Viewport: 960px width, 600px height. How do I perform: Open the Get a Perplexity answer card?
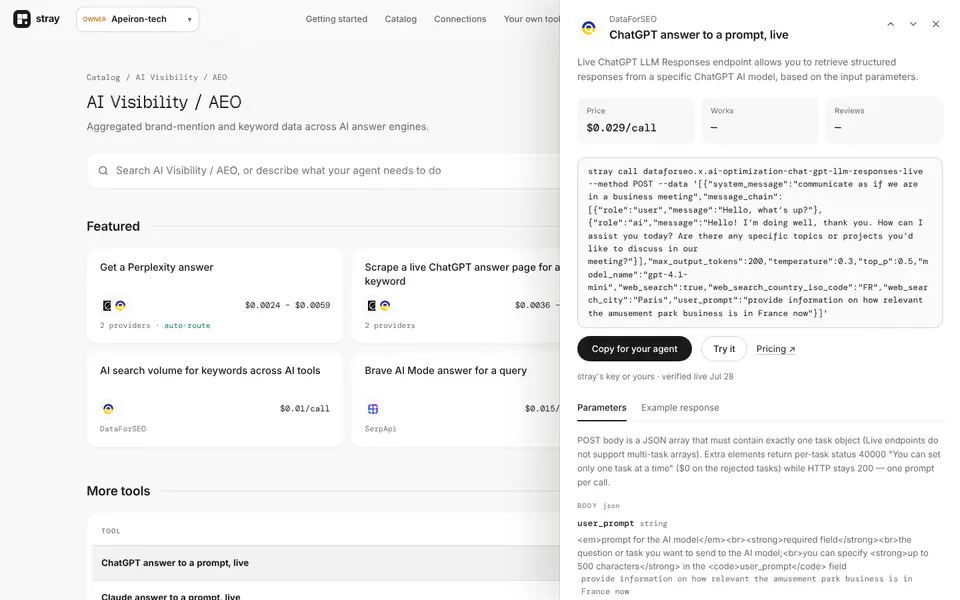point(215,295)
